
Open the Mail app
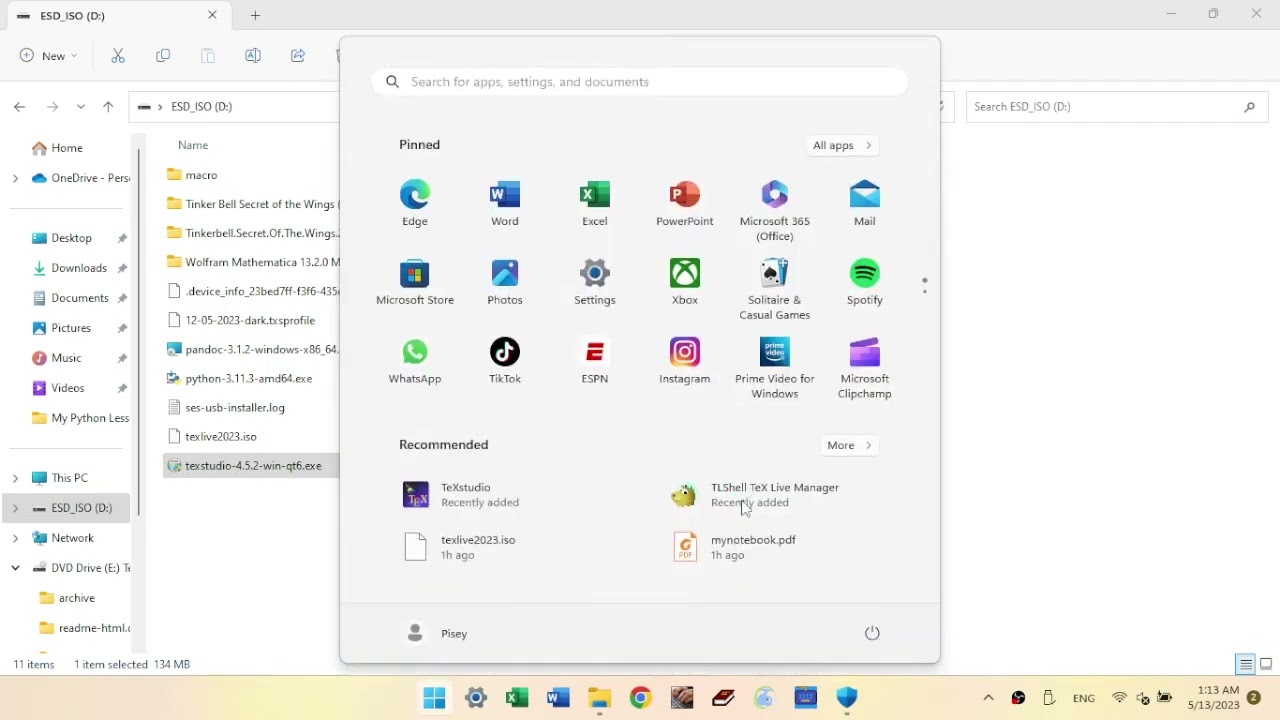(x=865, y=203)
